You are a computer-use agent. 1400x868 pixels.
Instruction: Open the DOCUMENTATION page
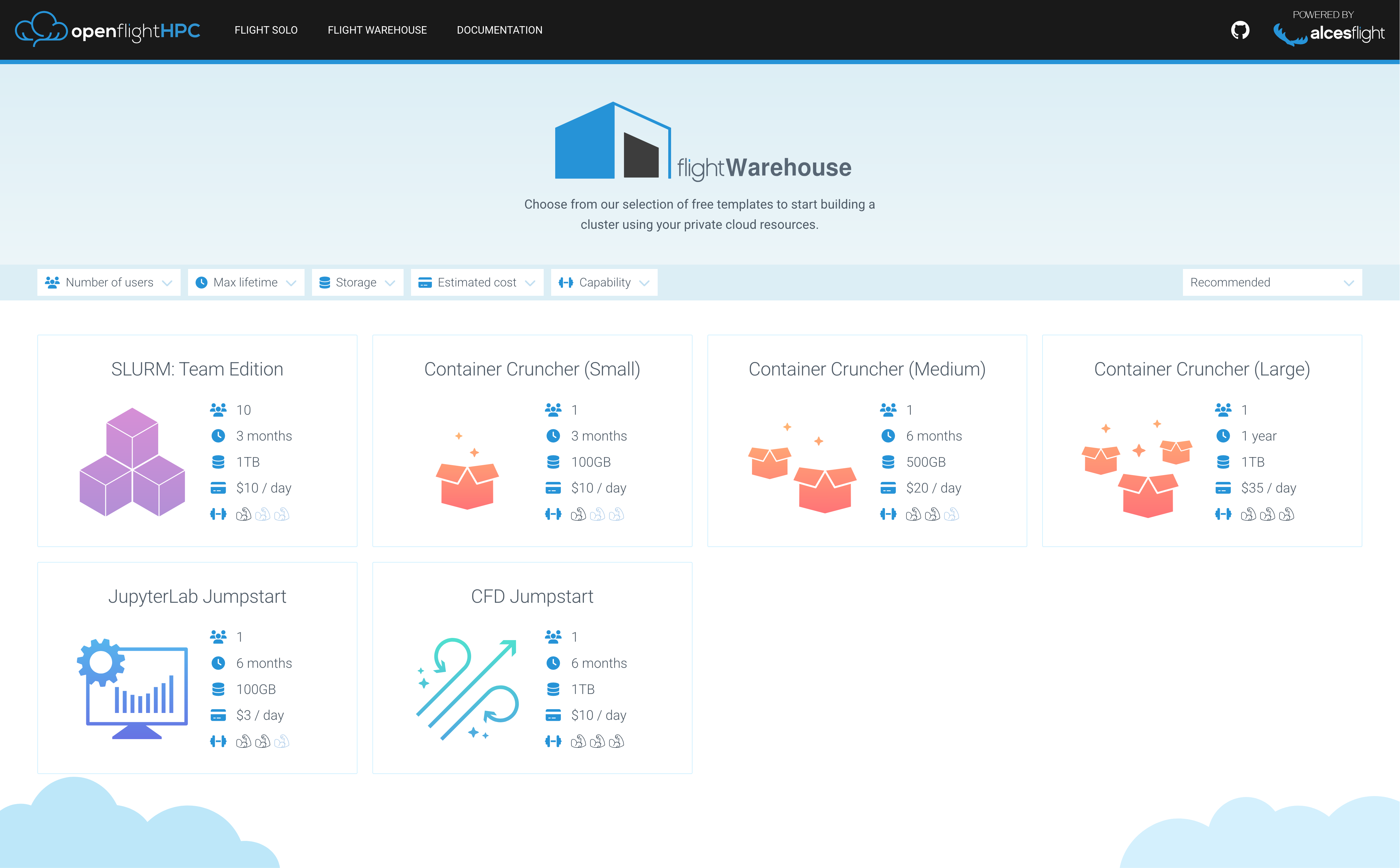tap(499, 30)
